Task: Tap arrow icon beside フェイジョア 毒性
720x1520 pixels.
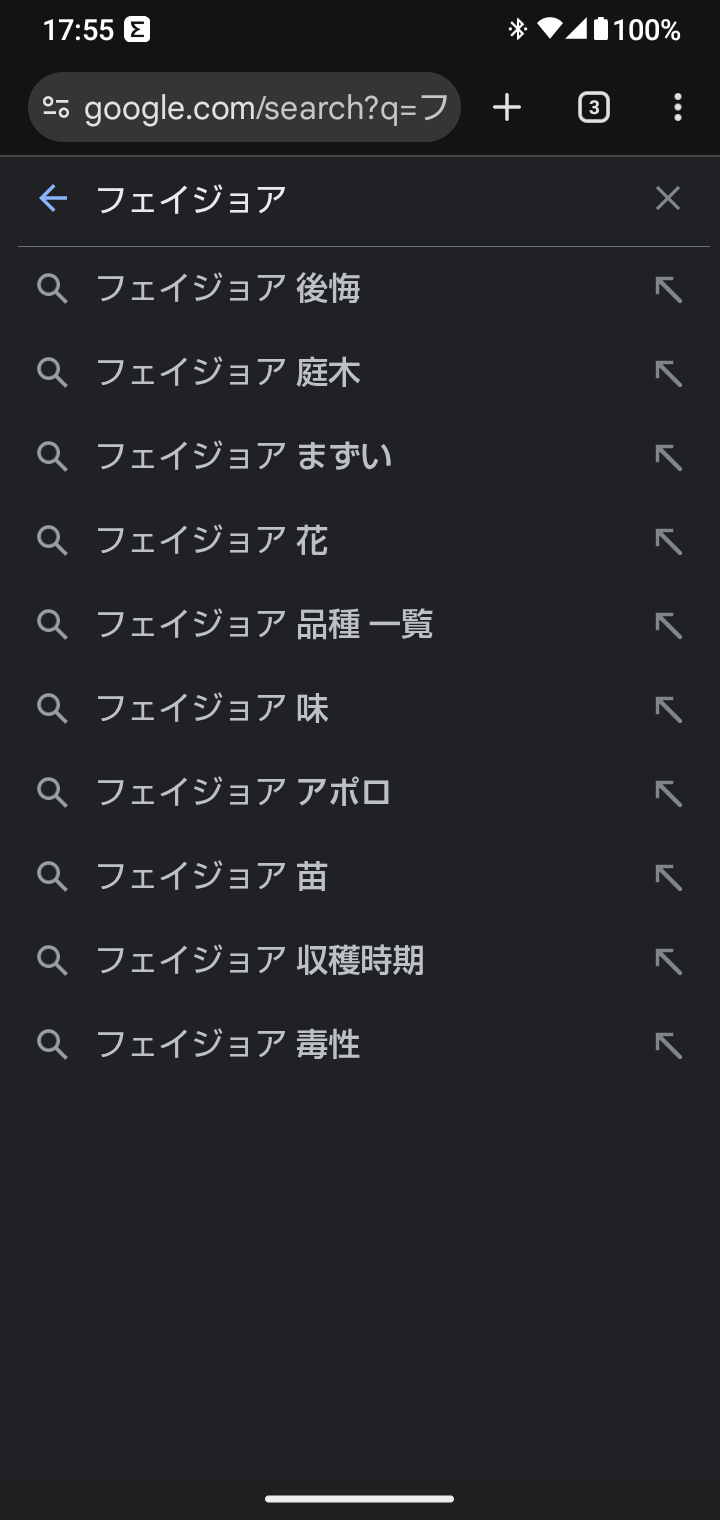Action: point(668,1046)
